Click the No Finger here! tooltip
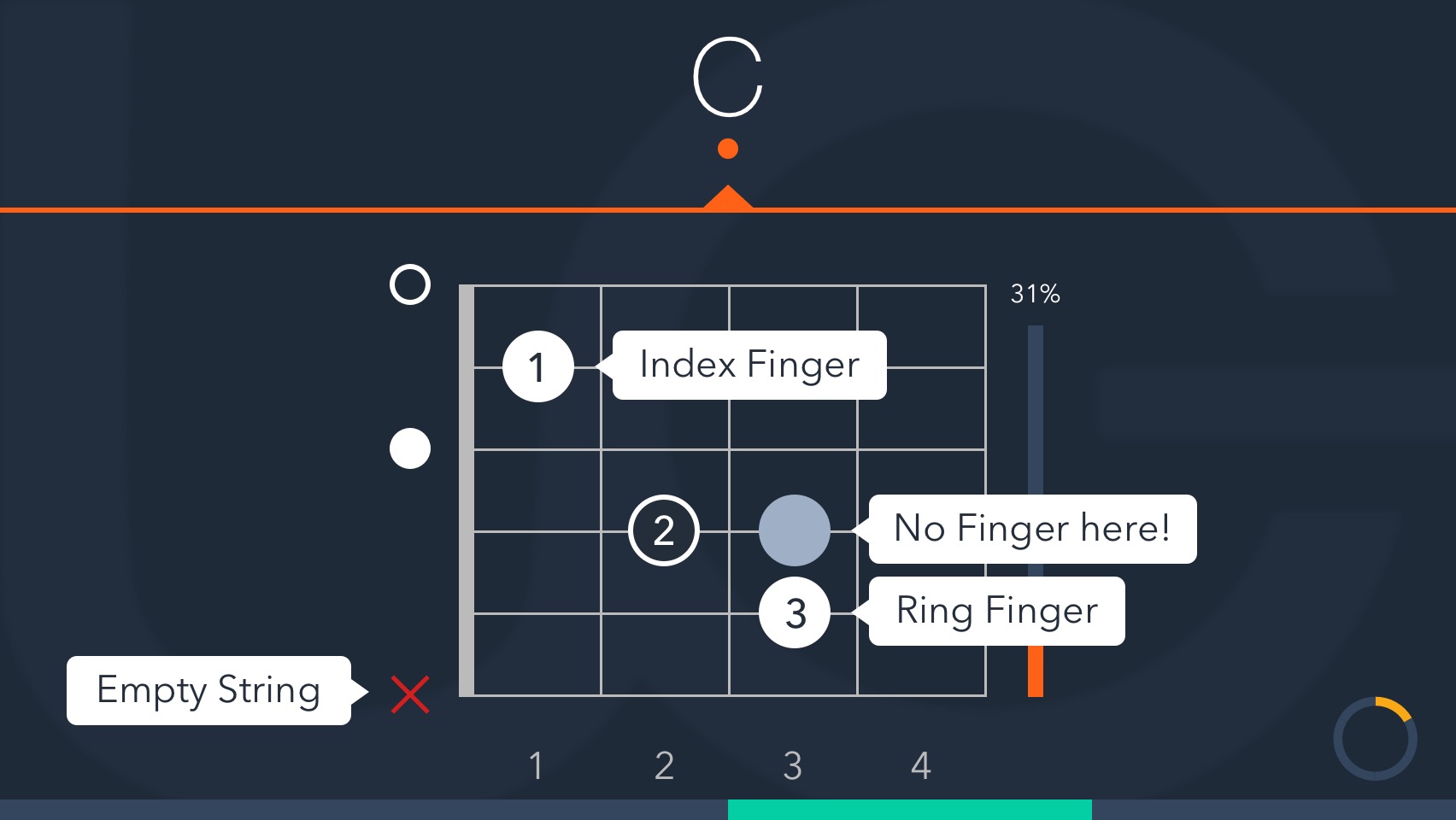This screenshot has width=1456, height=820. click(x=1032, y=529)
